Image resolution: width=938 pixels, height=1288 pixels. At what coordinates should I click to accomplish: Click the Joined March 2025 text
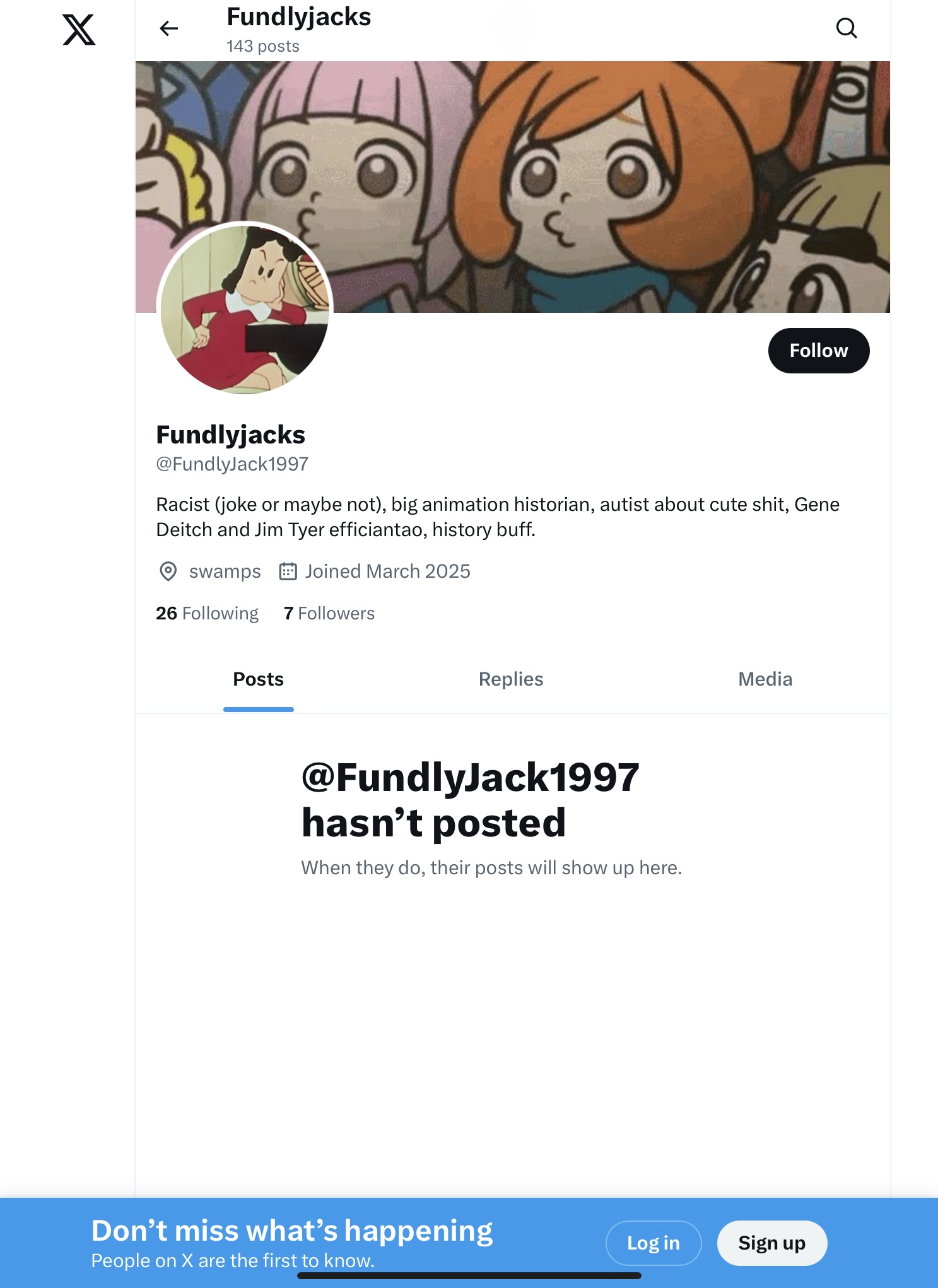tap(388, 571)
